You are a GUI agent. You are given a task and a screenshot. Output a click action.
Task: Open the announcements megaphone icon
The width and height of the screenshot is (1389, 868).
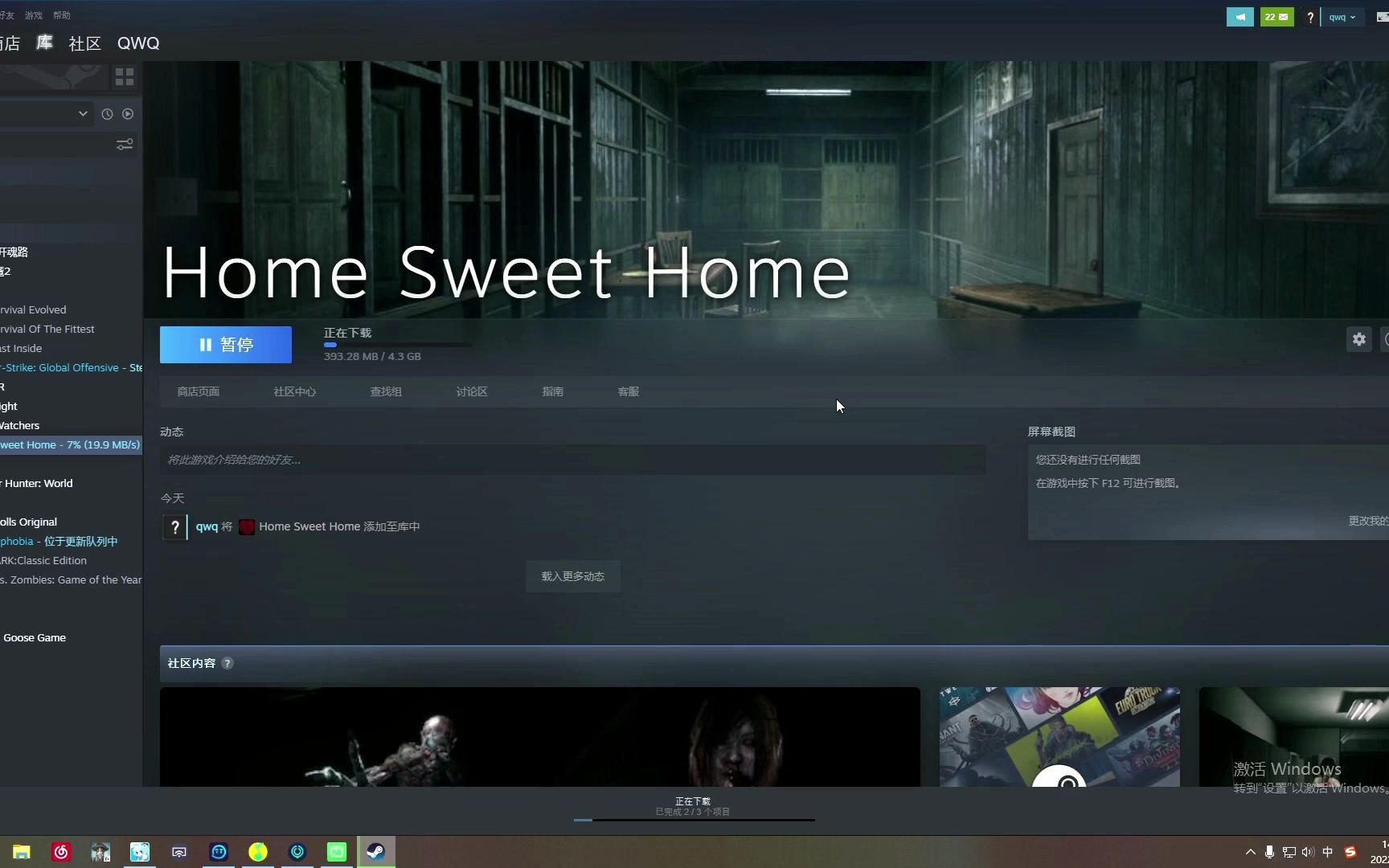(1239, 17)
